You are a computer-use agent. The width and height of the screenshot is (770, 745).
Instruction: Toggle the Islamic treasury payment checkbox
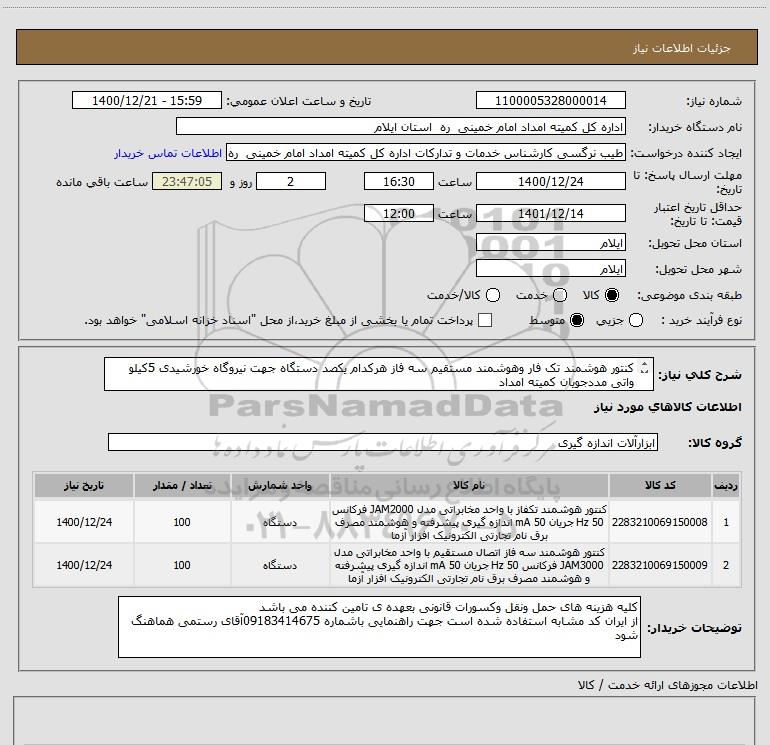point(485,320)
